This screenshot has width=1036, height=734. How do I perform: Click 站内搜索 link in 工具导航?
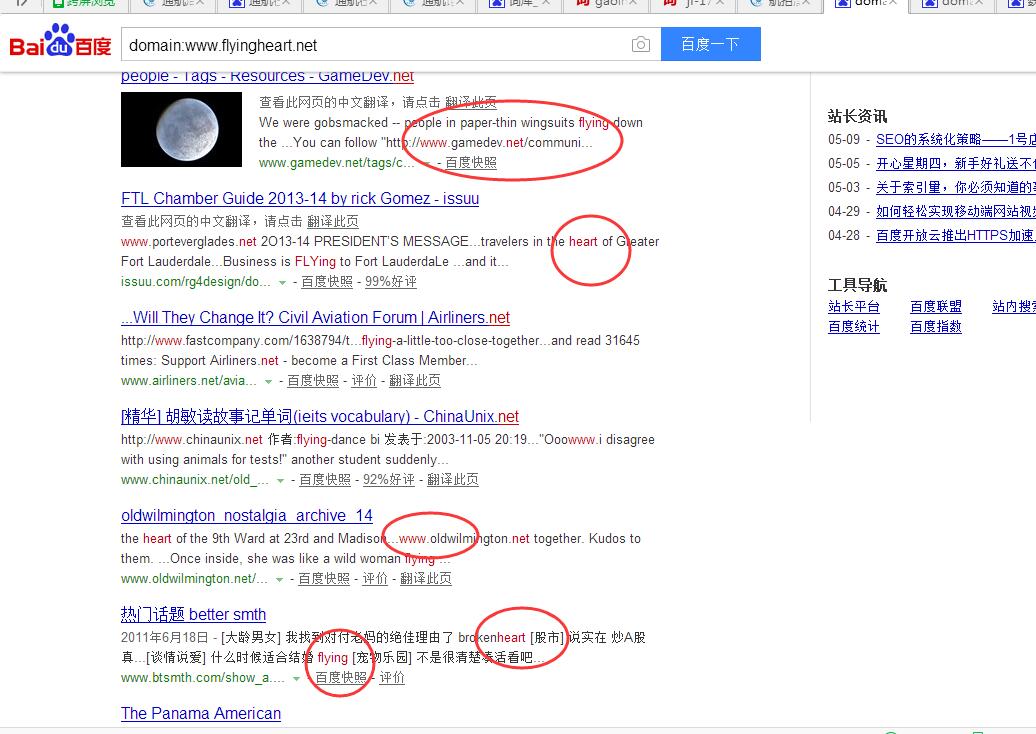coord(1014,307)
